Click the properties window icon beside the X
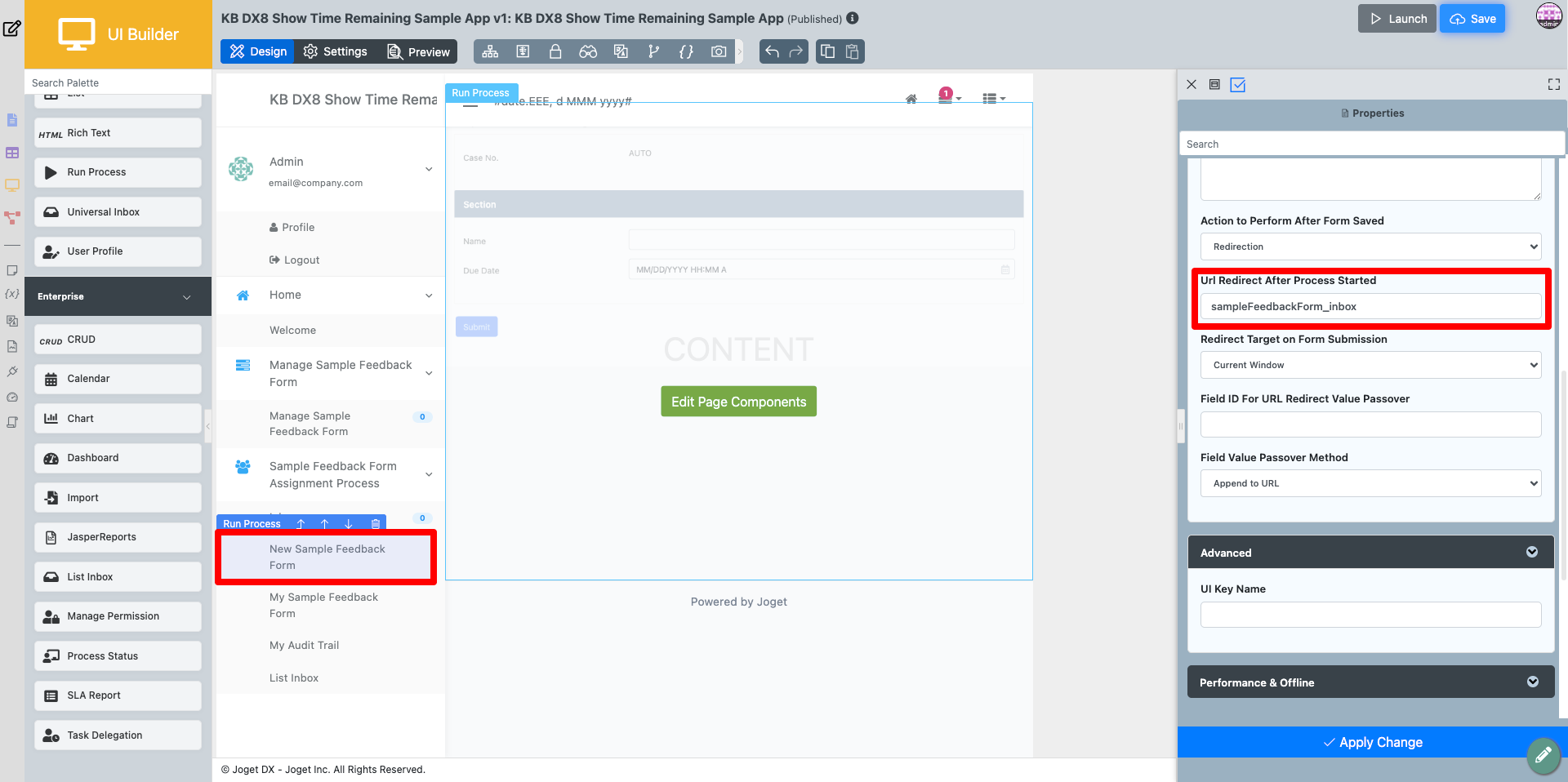Image resolution: width=1568 pixels, height=782 pixels. tap(1214, 84)
